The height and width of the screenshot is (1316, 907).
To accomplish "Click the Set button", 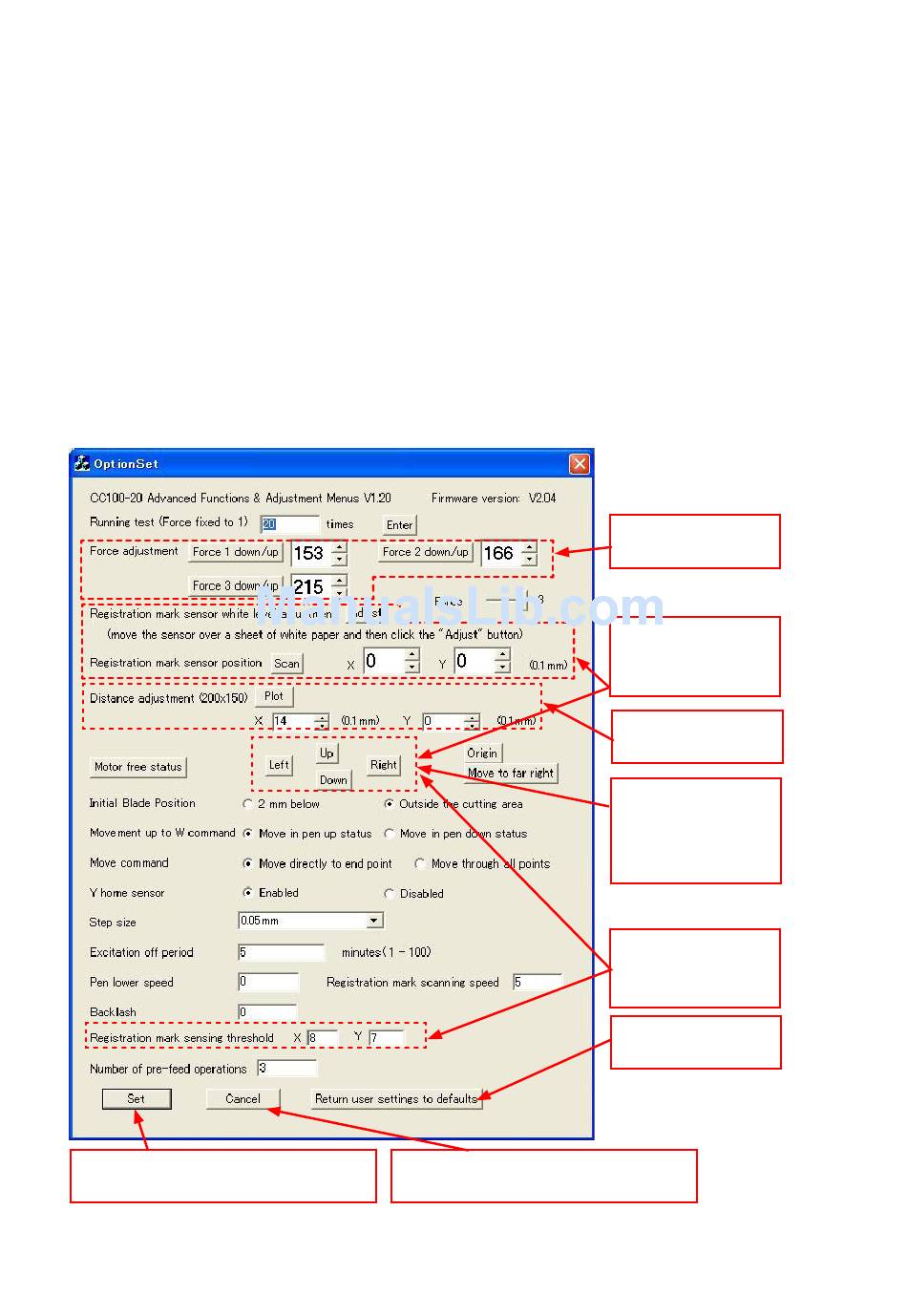I will pos(137,1099).
